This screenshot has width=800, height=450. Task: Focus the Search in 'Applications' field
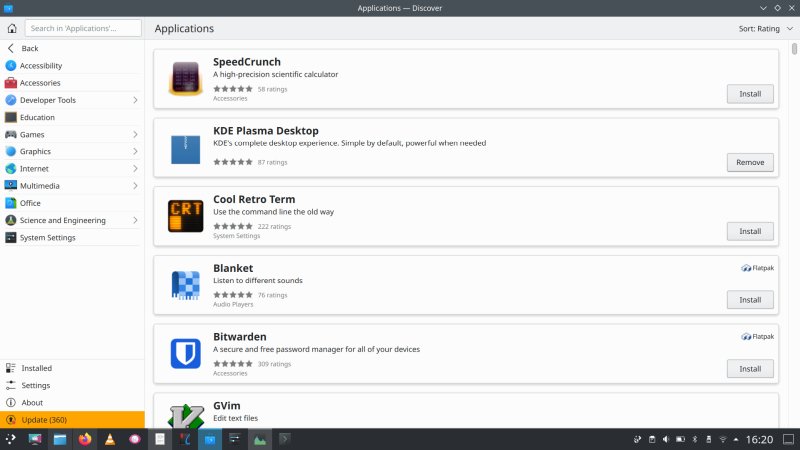pyautogui.click(x=82, y=28)
